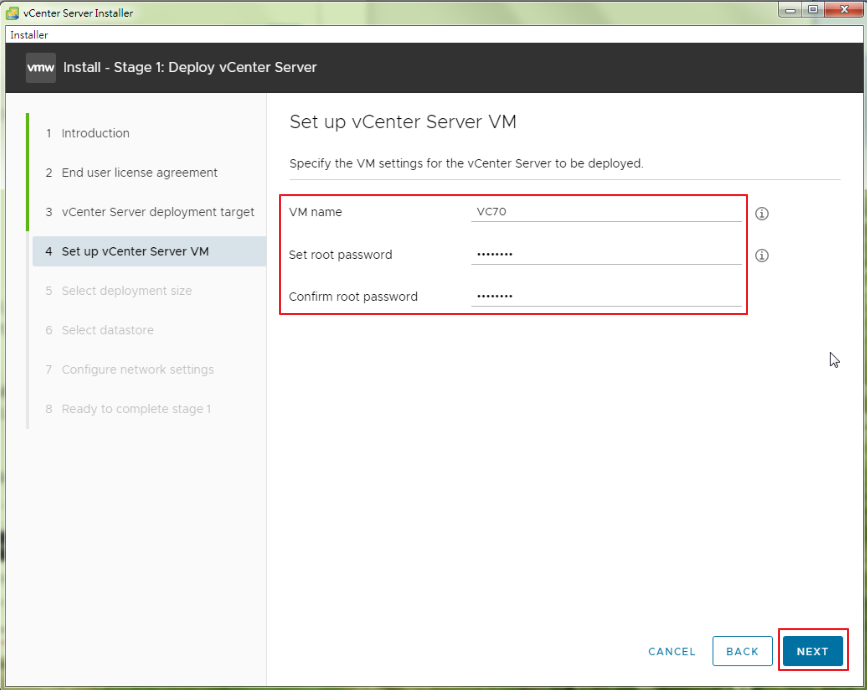Focus the VM name field
Screen dimensions: 867x690
point(606,212)
